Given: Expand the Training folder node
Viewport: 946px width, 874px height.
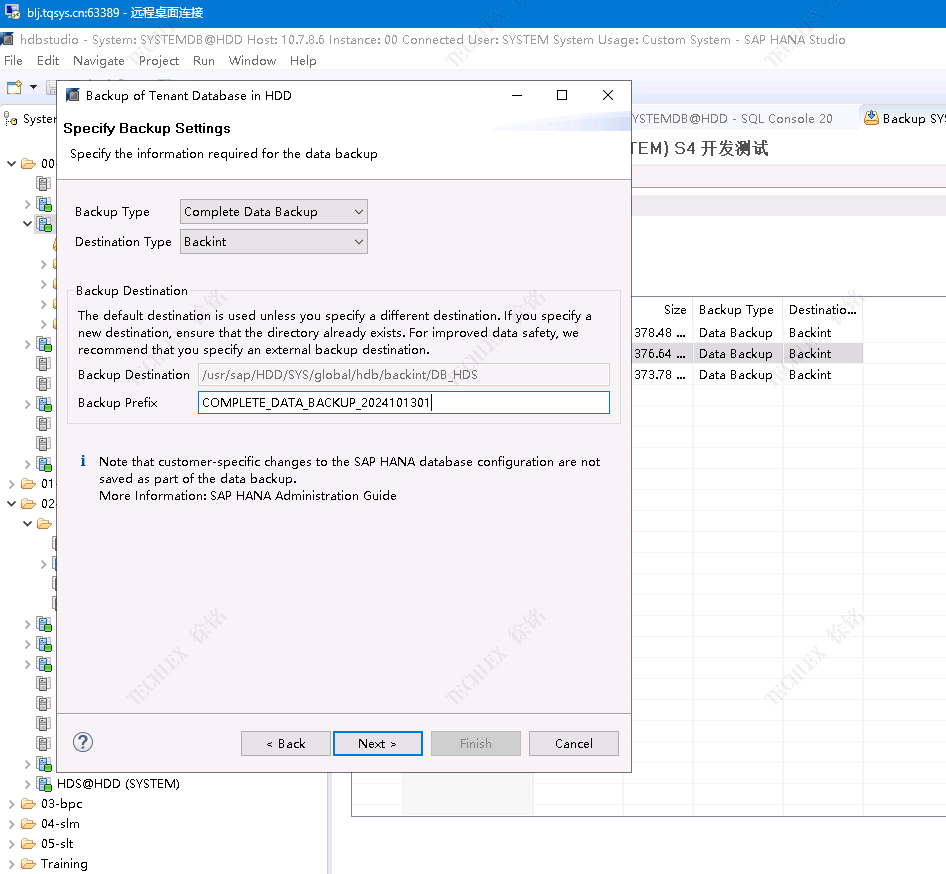Looking at the screenshot, I should click(11, 864).
